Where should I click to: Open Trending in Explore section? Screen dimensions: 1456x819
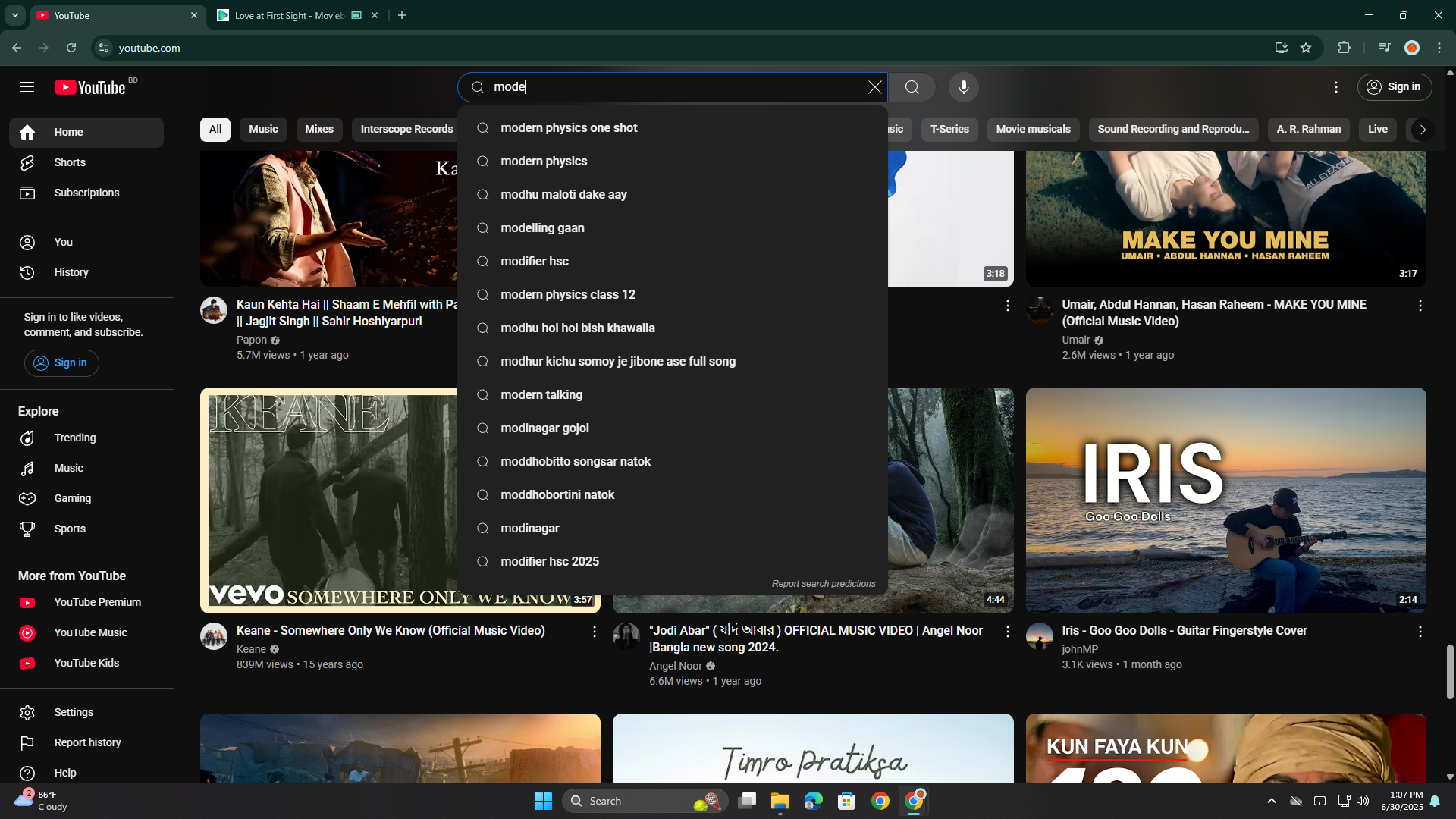[x=86, y=438]
